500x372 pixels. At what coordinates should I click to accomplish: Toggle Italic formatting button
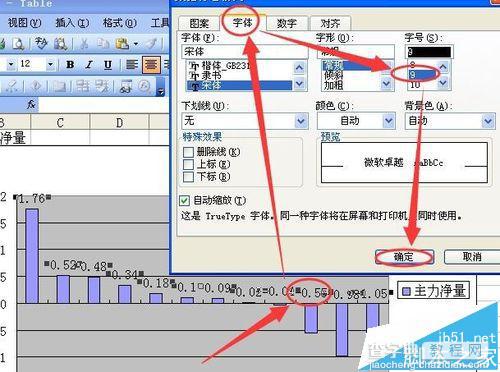(x=89, y=64)
